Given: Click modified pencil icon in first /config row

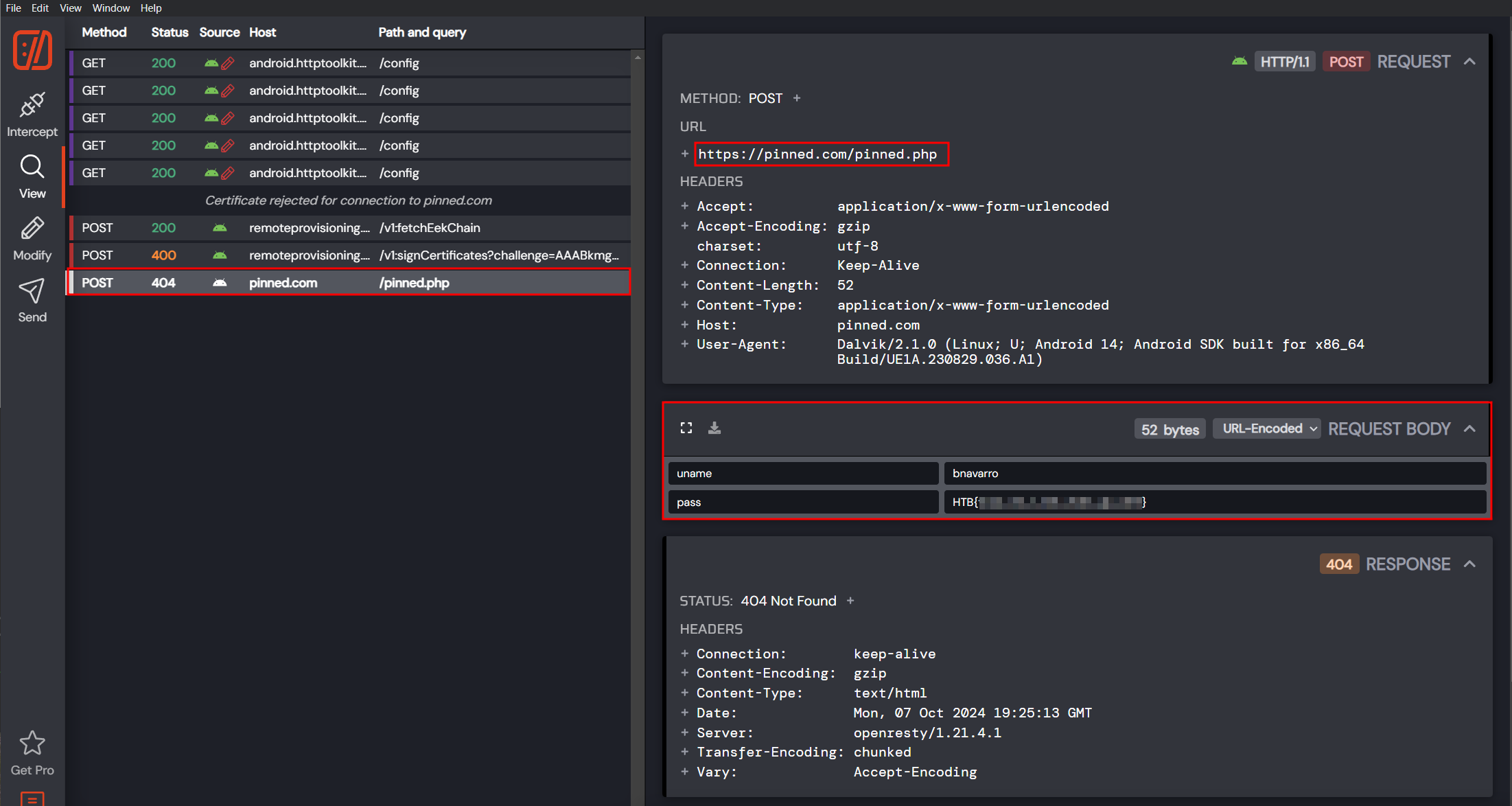Looking at the screenshot, I should click(x=228, y=63).
